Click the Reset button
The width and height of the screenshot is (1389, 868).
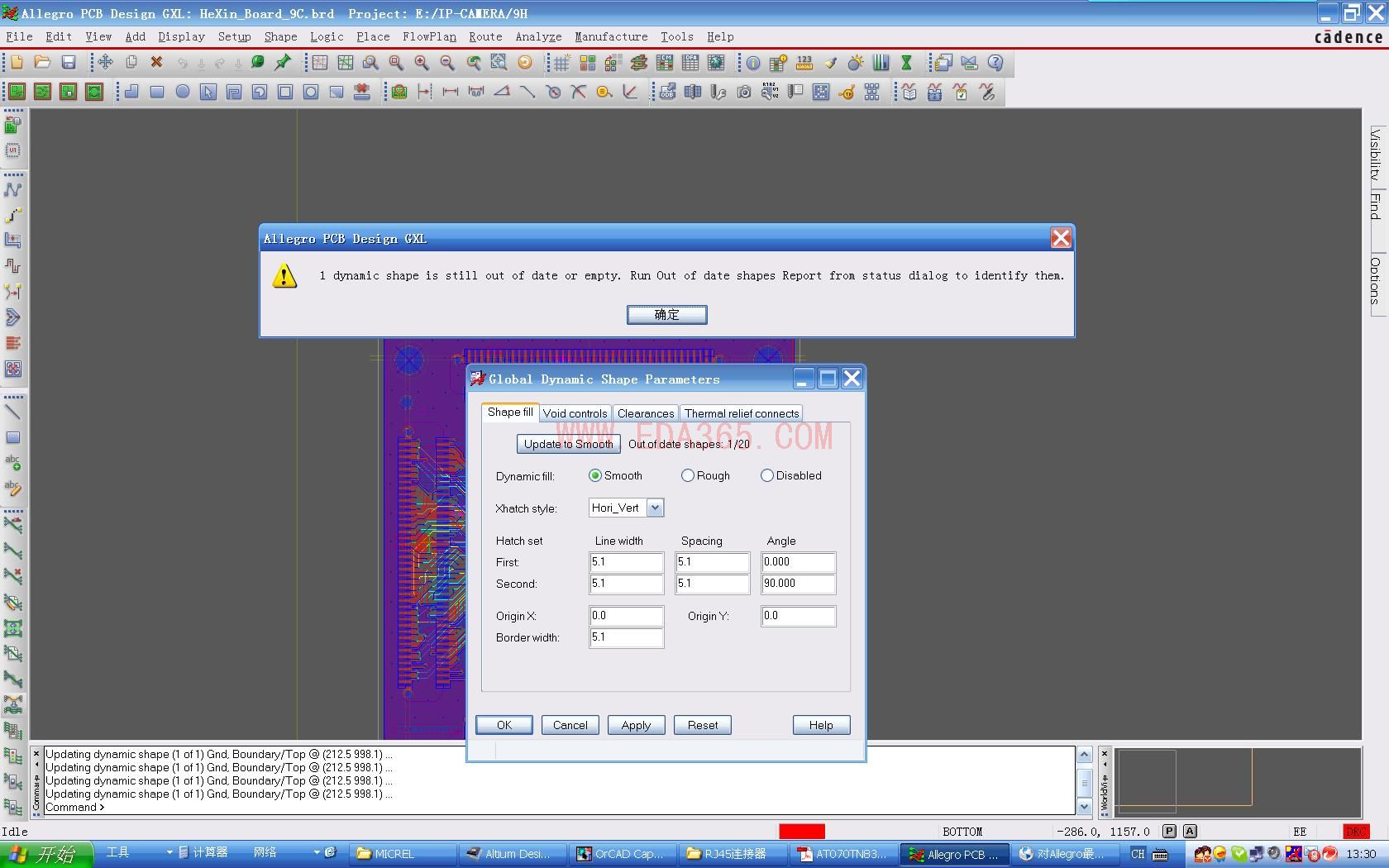[x=703, y=725]
